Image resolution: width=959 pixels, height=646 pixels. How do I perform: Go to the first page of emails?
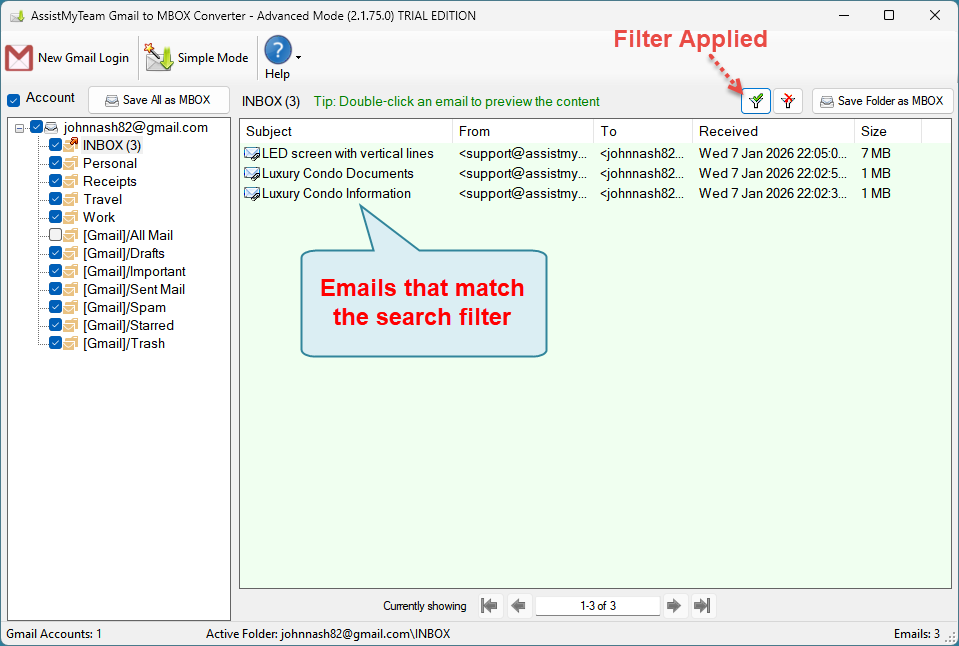point(489,606)
